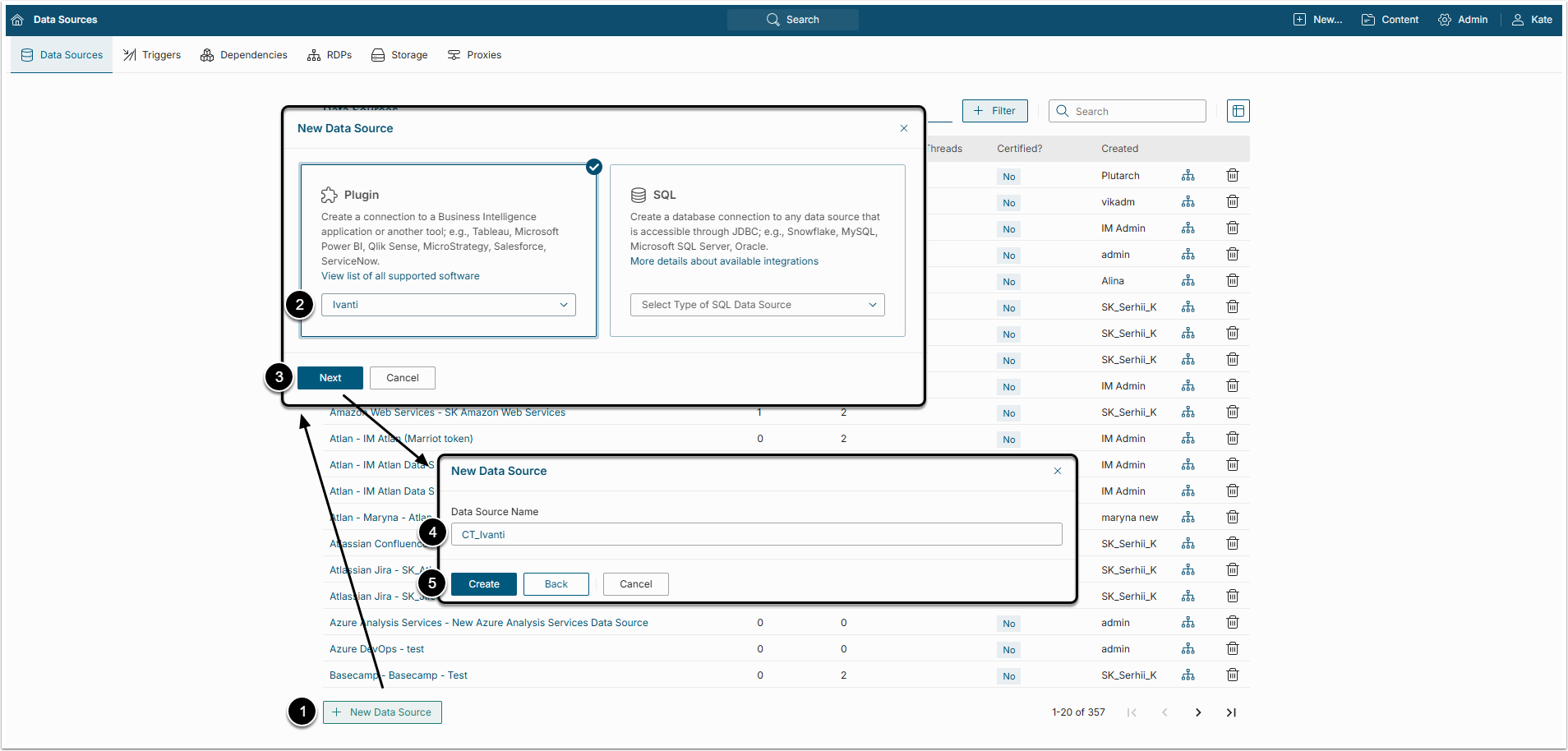Open Atlan - IM Atlan (Marriot token)
1568x751 pixels.
click(401, 439)
